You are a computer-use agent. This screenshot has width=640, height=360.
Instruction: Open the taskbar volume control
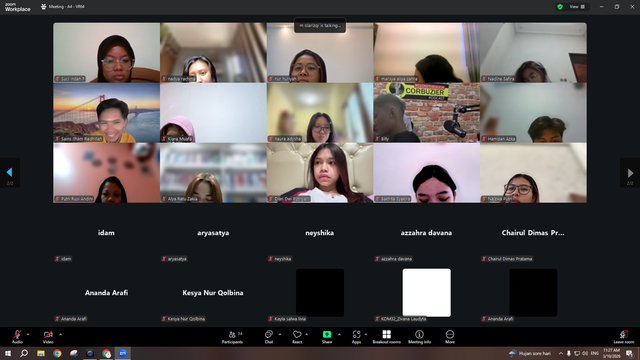pos(585,353)
